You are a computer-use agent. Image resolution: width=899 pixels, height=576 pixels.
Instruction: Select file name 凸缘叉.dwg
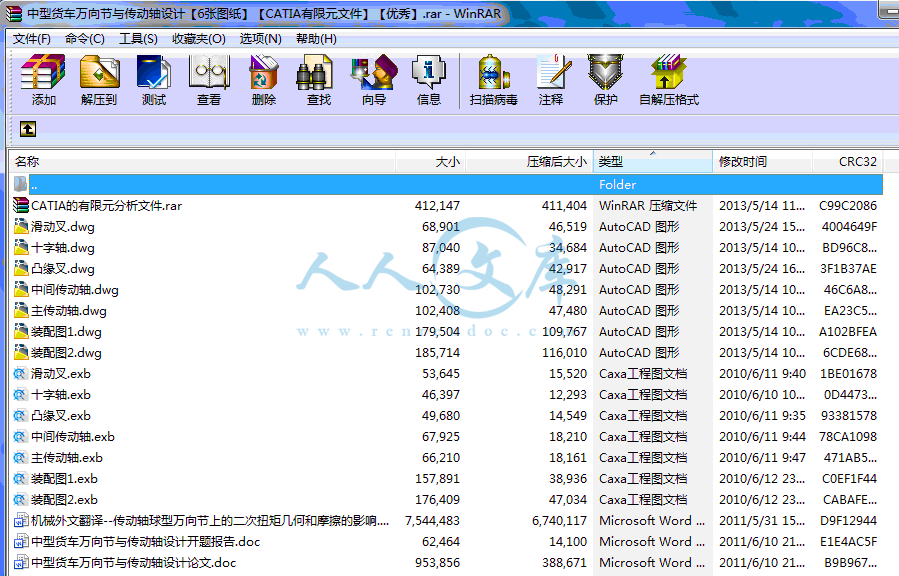coord(63,269)
